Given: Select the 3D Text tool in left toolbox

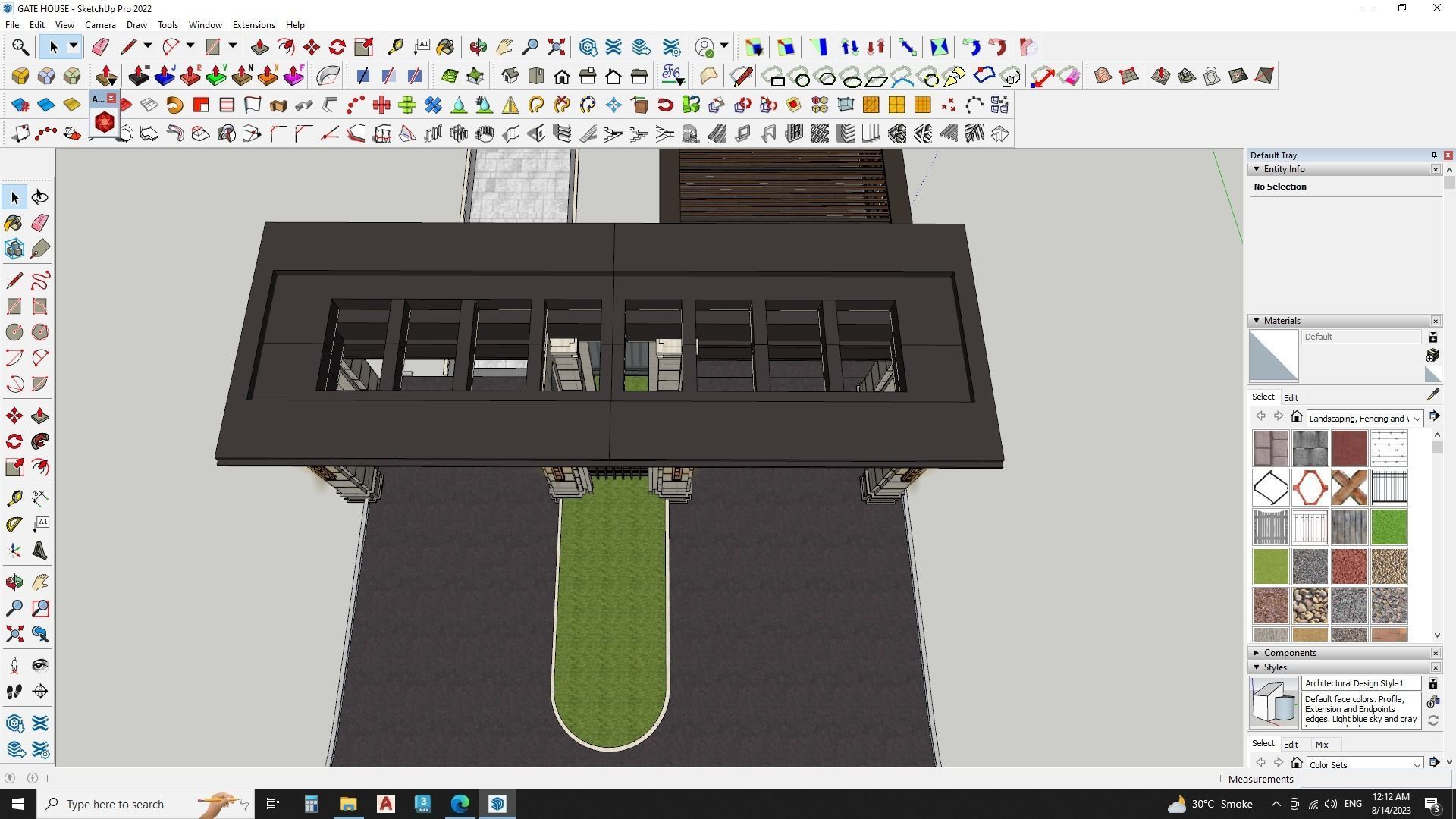Looking at the screenshot, I should point(40,551).
